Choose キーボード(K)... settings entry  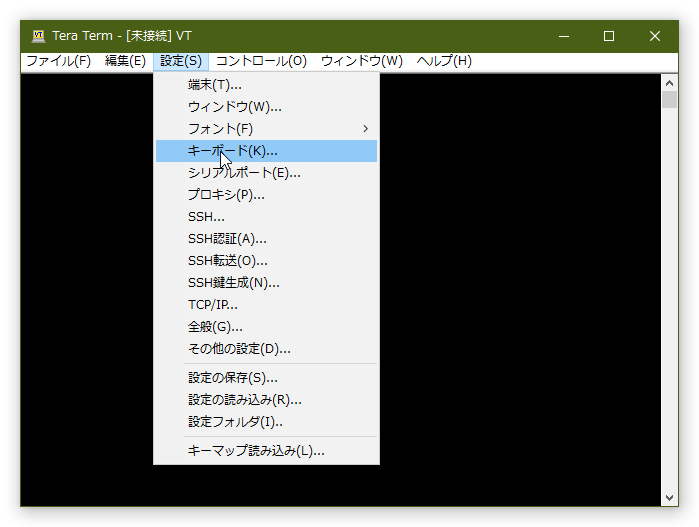coord(266,151)
